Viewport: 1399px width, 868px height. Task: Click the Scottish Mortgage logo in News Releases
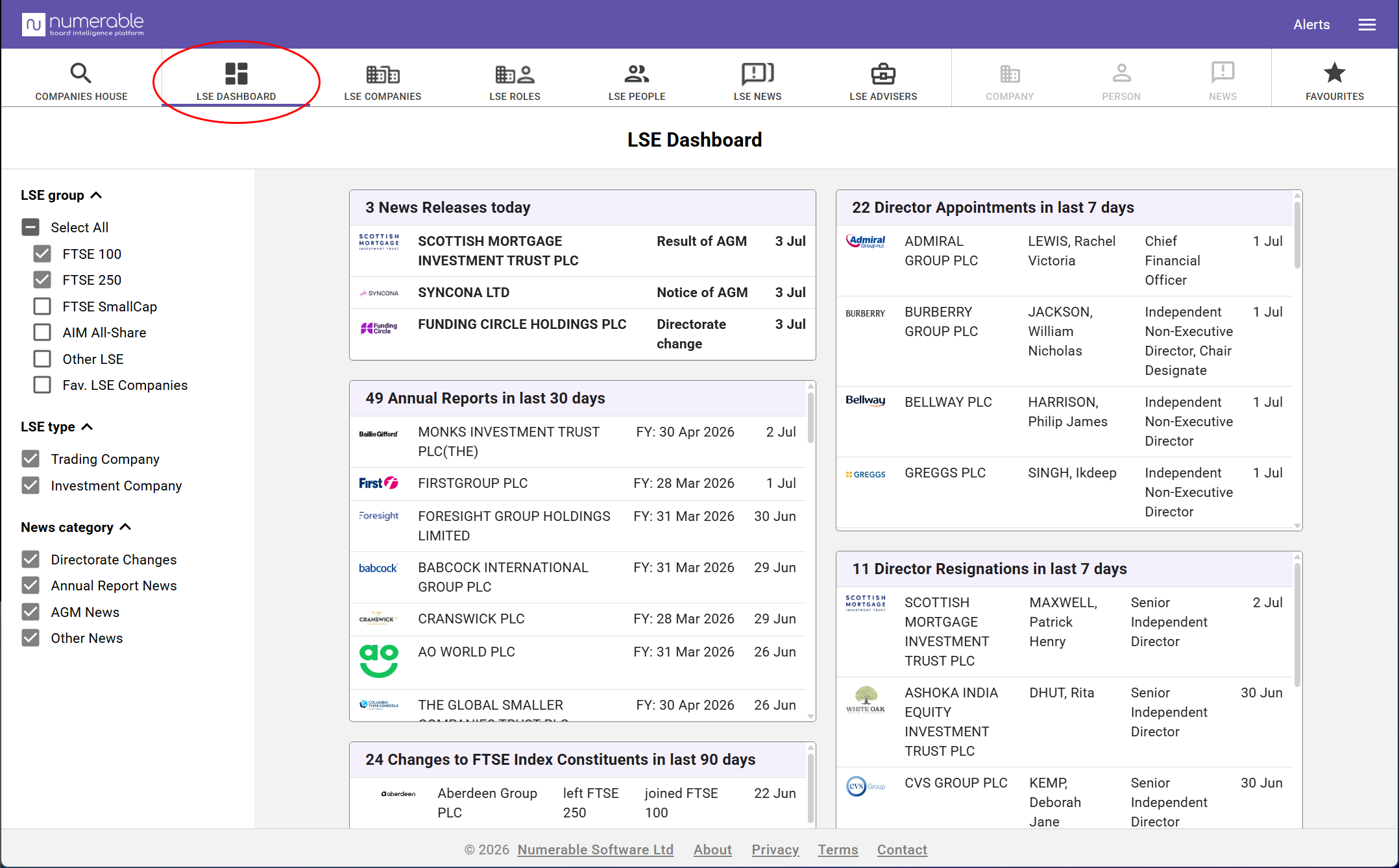coord(379,241)
